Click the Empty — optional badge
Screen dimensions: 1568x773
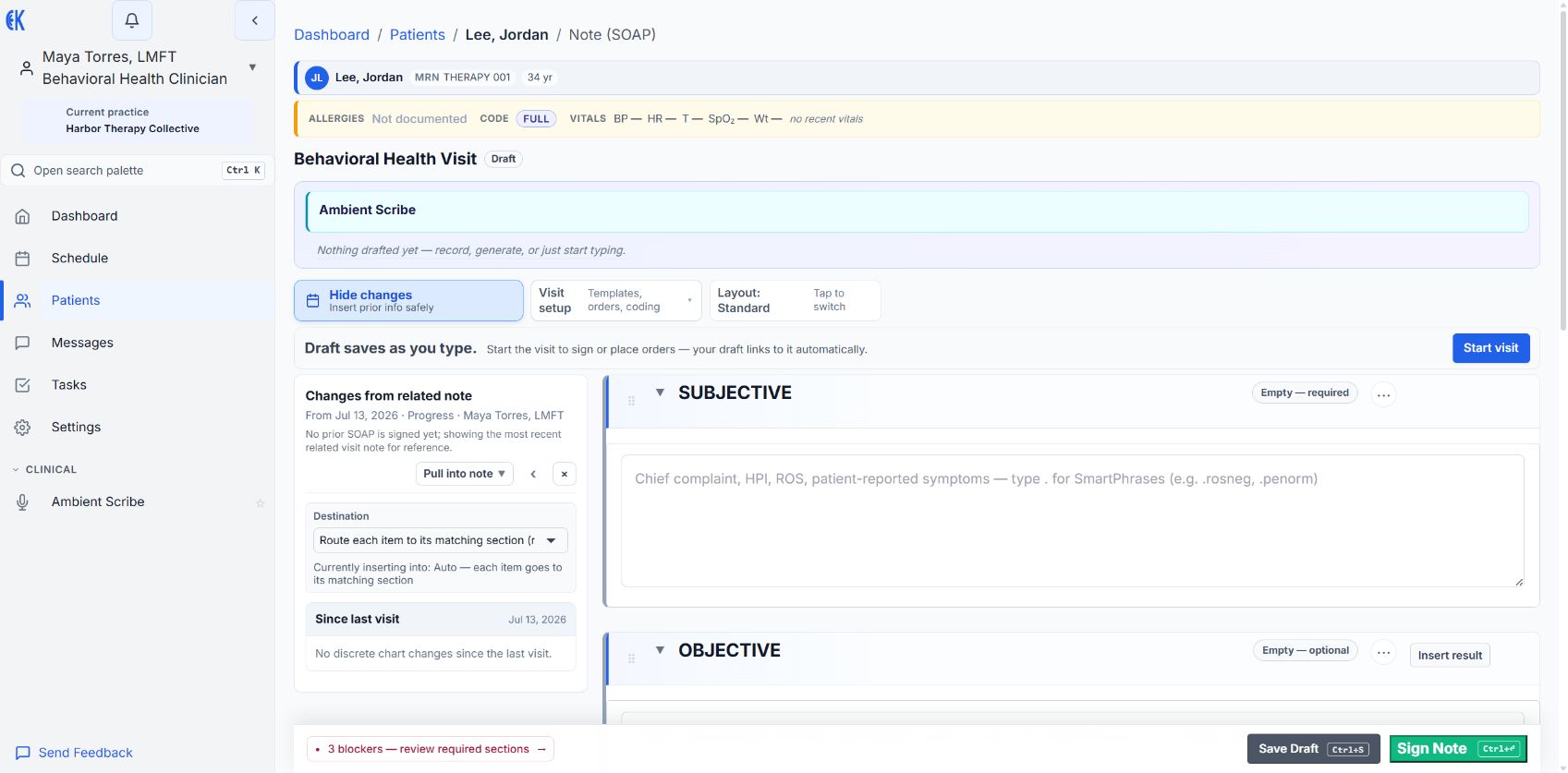tap(1306, 651)
